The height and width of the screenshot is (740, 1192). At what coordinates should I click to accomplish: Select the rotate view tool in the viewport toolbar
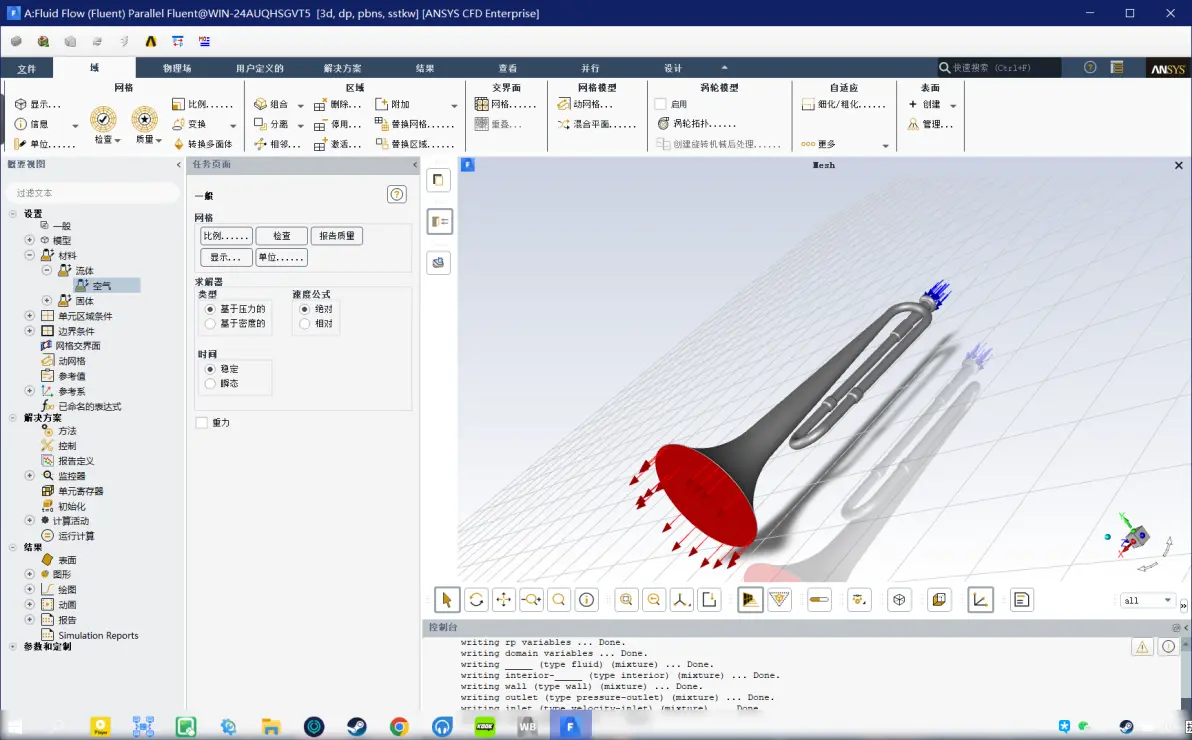point(476,600)
